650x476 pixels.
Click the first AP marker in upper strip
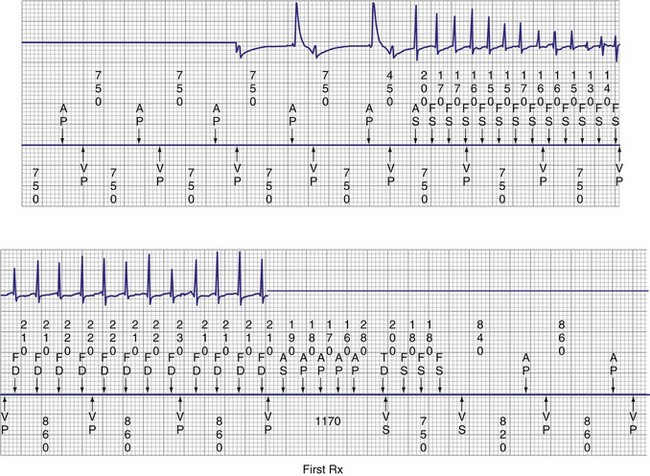coord(62,113)
